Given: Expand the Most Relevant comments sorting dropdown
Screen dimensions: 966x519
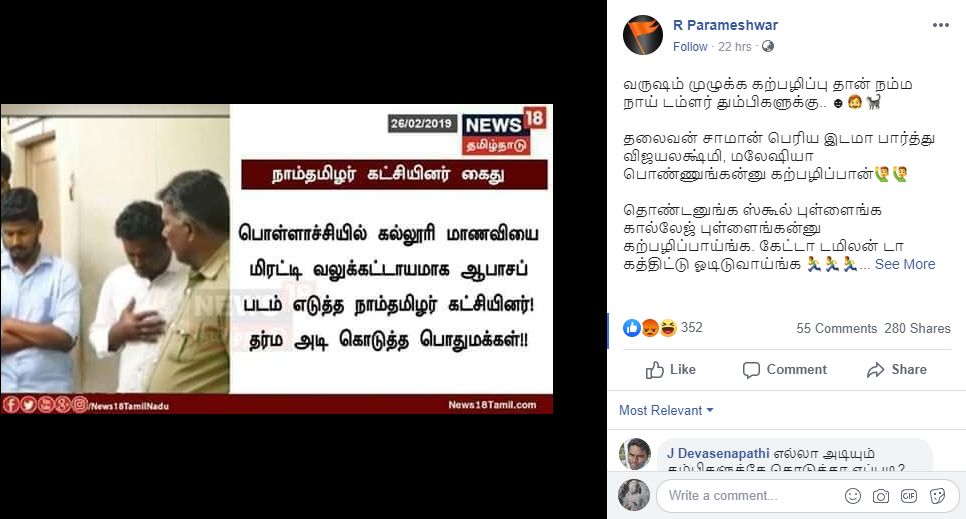Looking at the screenshot, I should click(x=666, y=411).
